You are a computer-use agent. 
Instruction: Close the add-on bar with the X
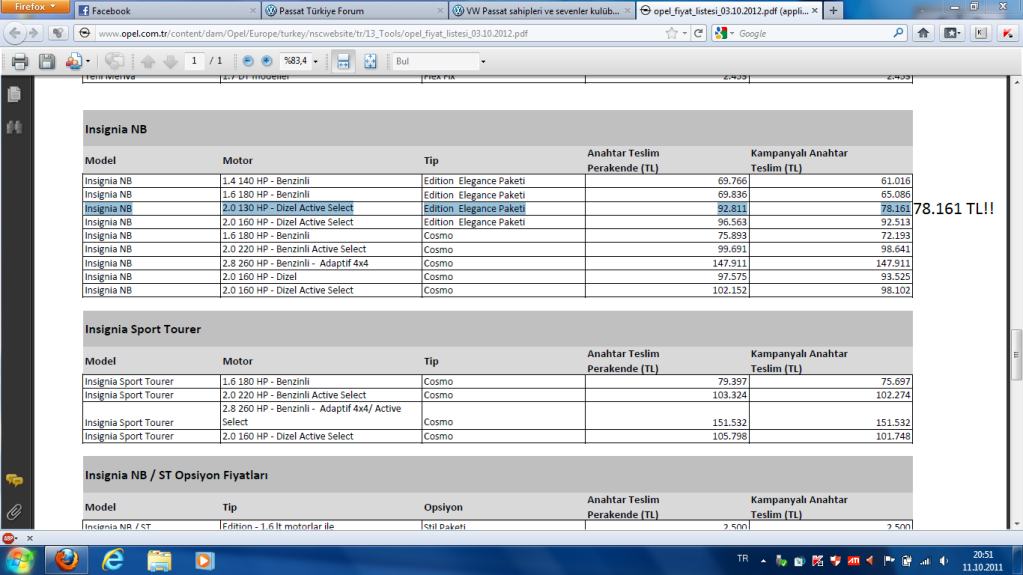29,538
